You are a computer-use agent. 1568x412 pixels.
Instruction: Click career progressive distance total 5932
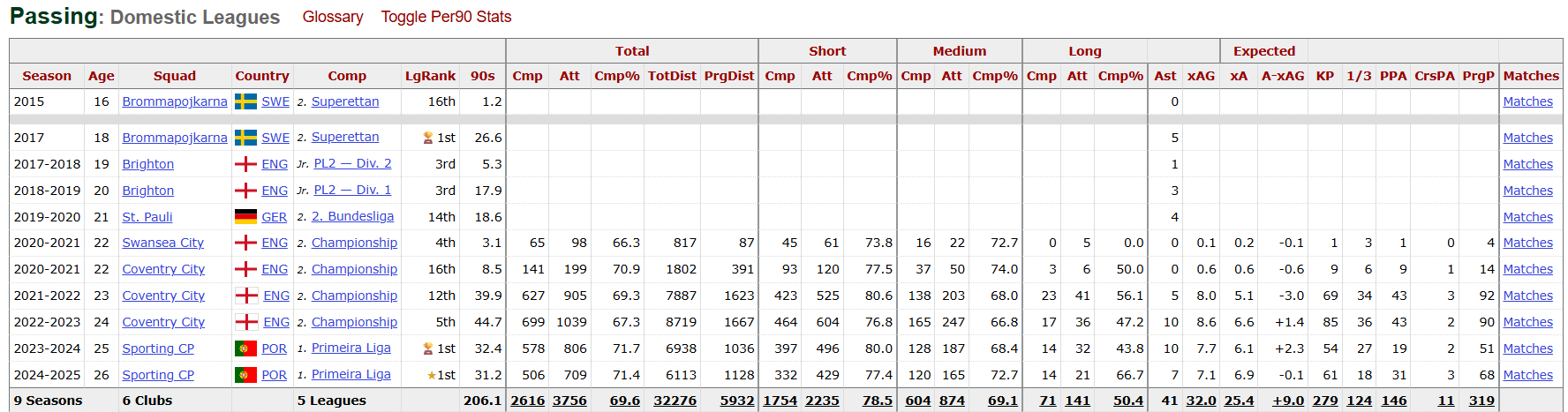[737, 401]
